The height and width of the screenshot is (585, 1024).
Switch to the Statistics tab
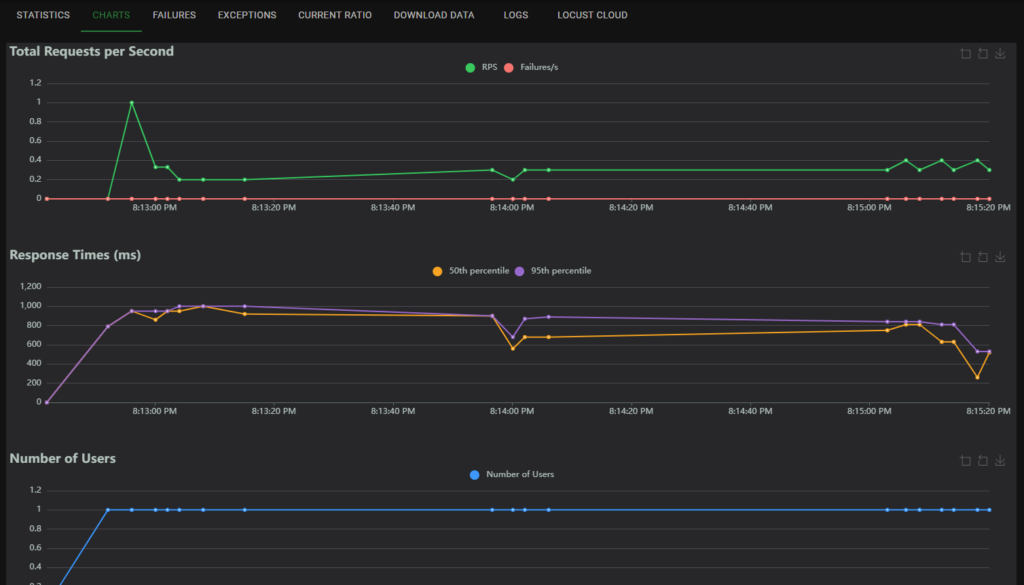(x=43, y=16)
